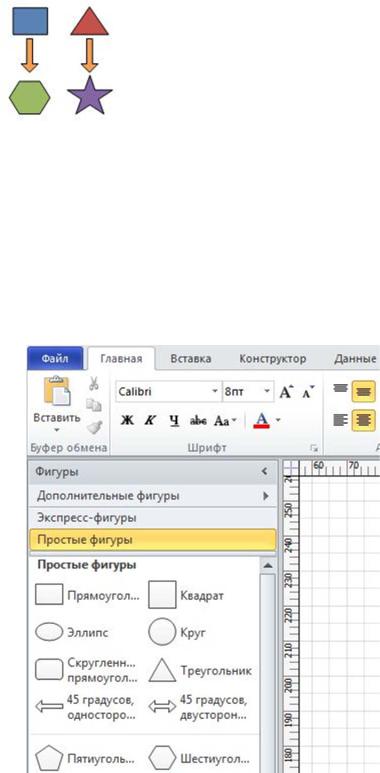Toggle align middle vertically button
This screenshot has width=380, height=773.
(363, 391)
